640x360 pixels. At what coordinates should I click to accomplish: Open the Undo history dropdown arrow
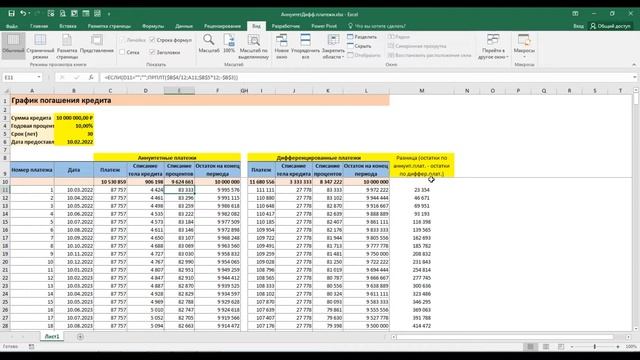pyautogui.click(x=29, y=14)
